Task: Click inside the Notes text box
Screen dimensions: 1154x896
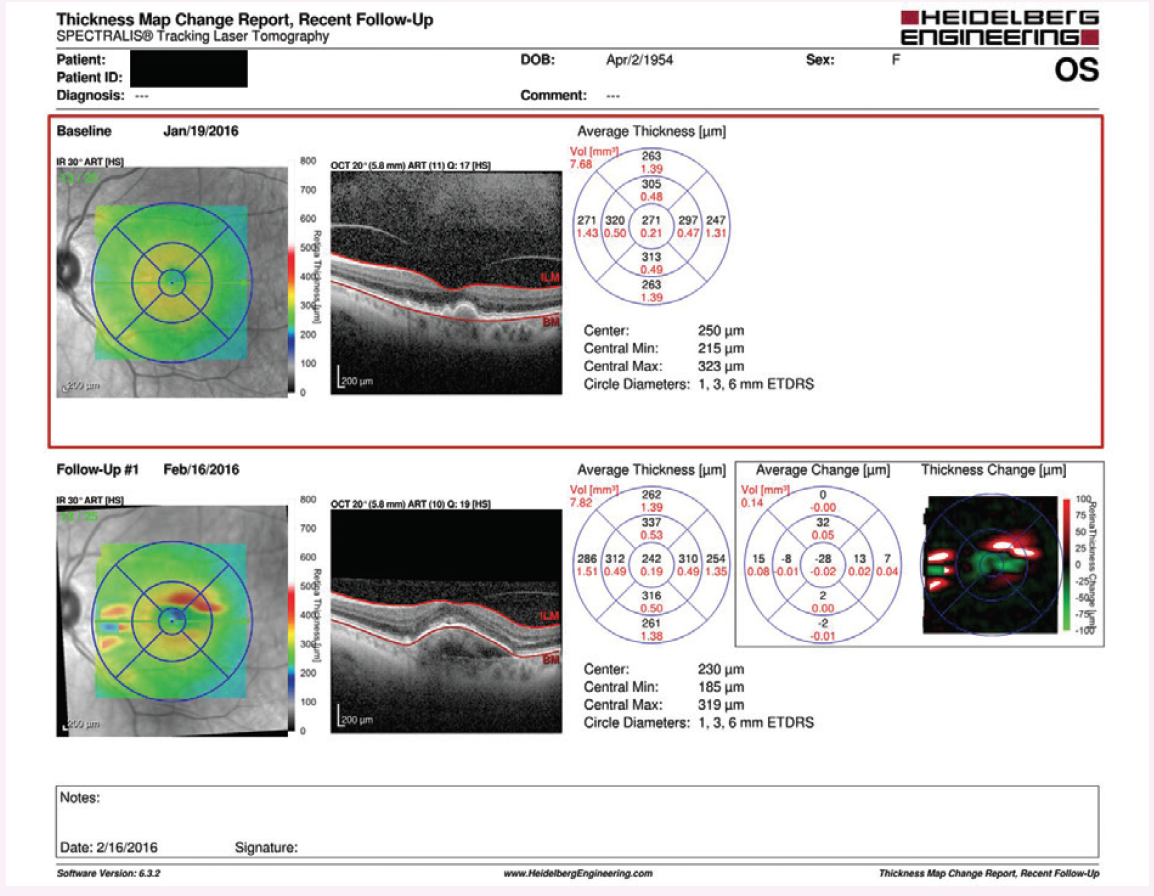Action: (x=577, y=815)
